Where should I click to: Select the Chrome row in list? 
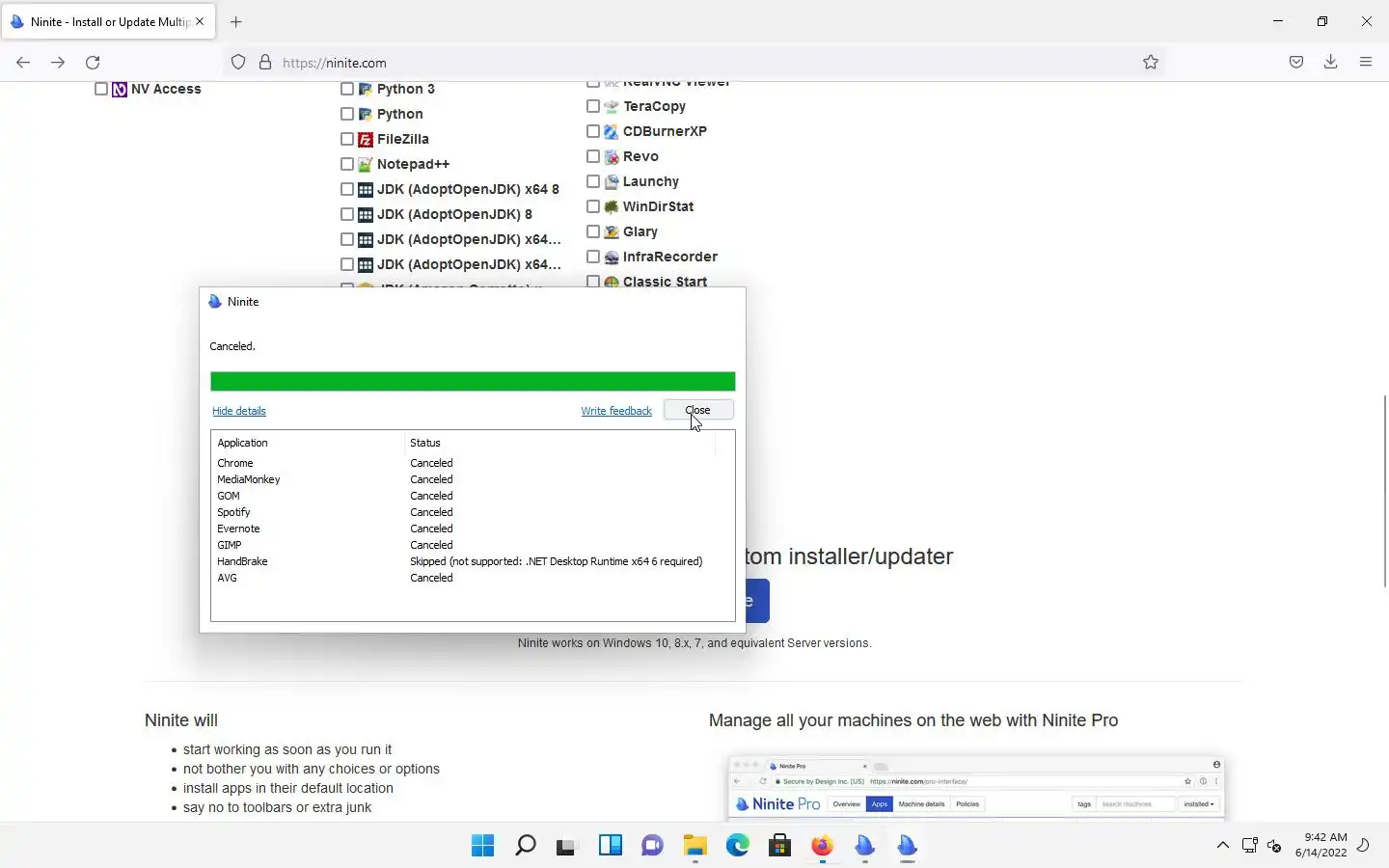473,463
